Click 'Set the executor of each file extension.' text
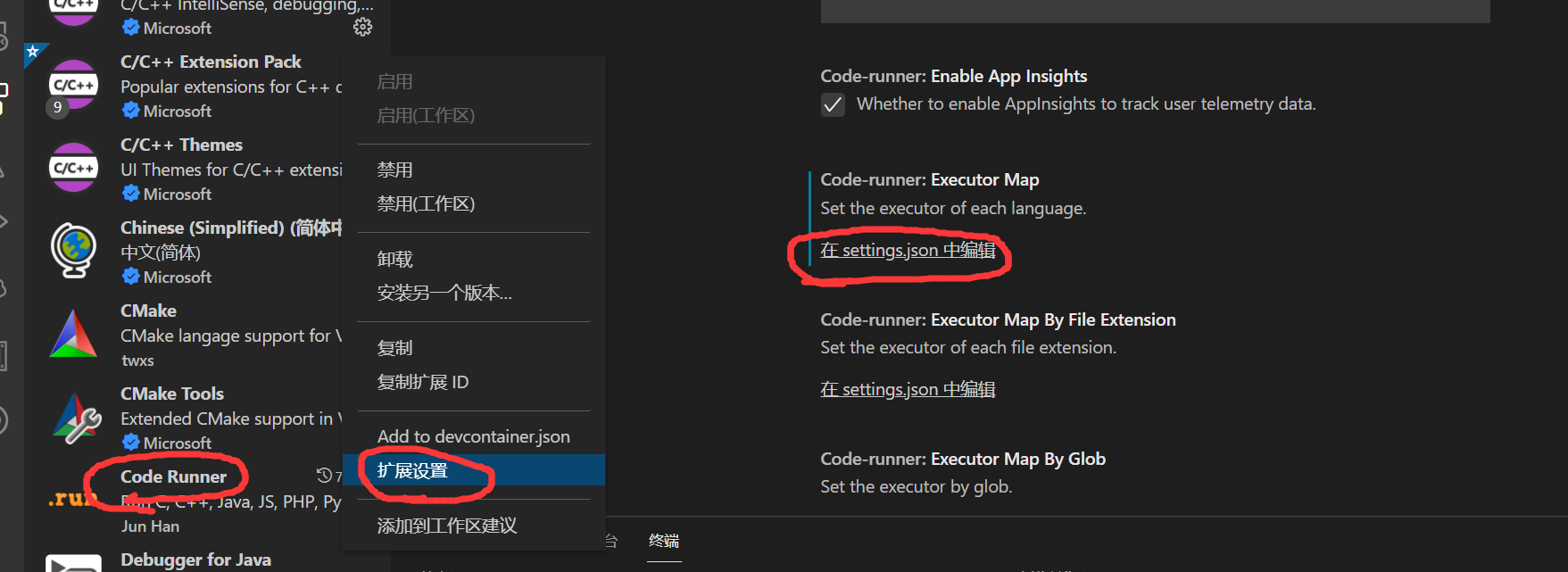The height and width of the screenshot is (572, 1568). (968, 347)
